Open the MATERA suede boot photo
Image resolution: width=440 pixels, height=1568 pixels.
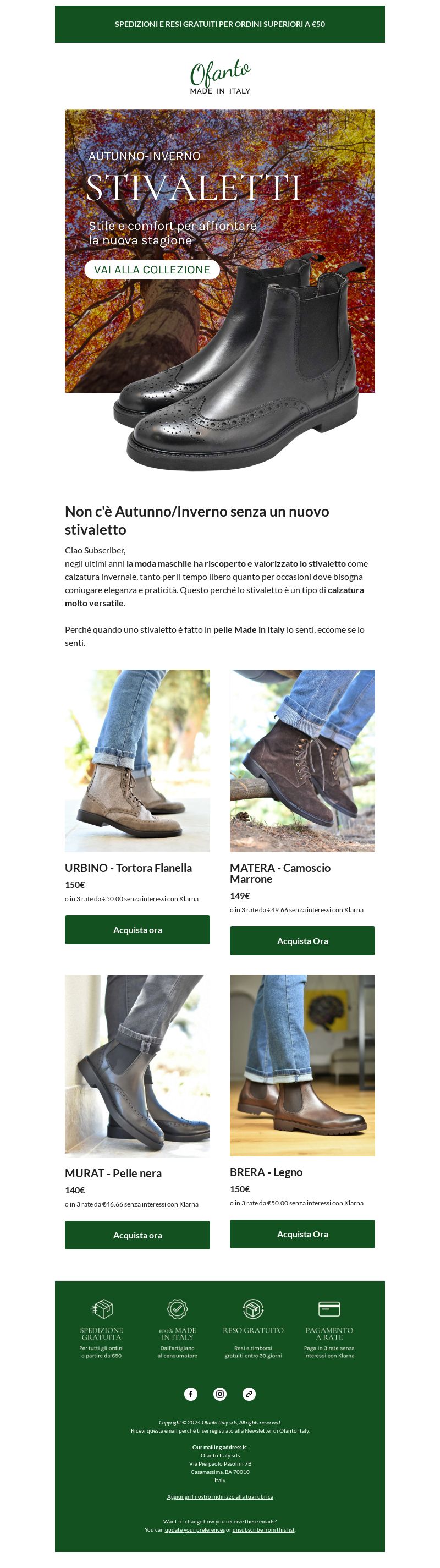(302, 761)
